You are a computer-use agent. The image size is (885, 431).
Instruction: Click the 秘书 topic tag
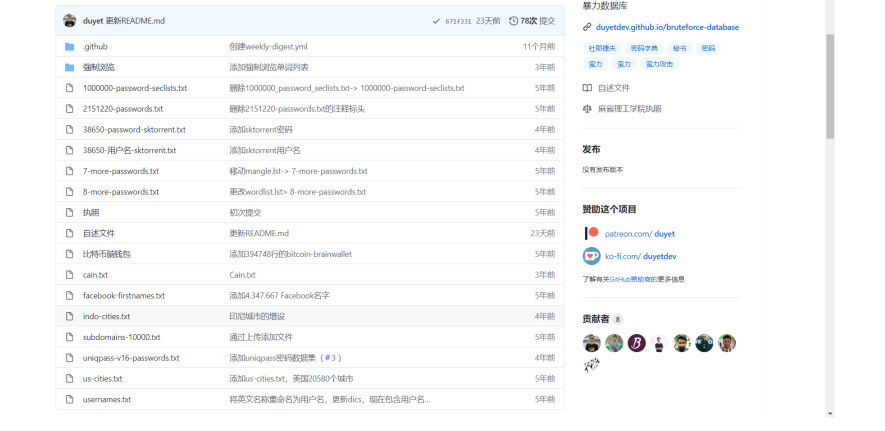pos(680,49)
